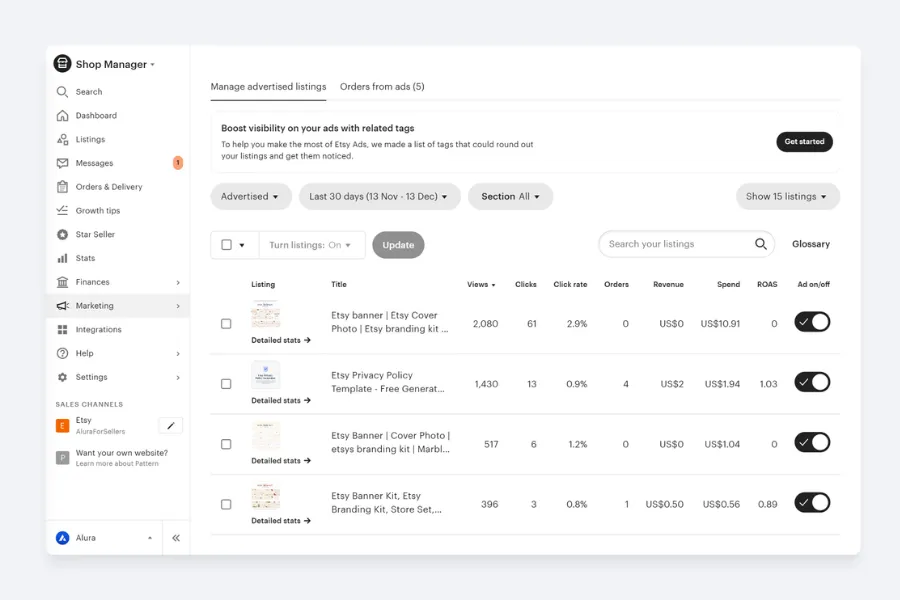Open Detailed stats for Etsy banner Cover Photo
Screen dimensions: 900x600
click(281, 340)
